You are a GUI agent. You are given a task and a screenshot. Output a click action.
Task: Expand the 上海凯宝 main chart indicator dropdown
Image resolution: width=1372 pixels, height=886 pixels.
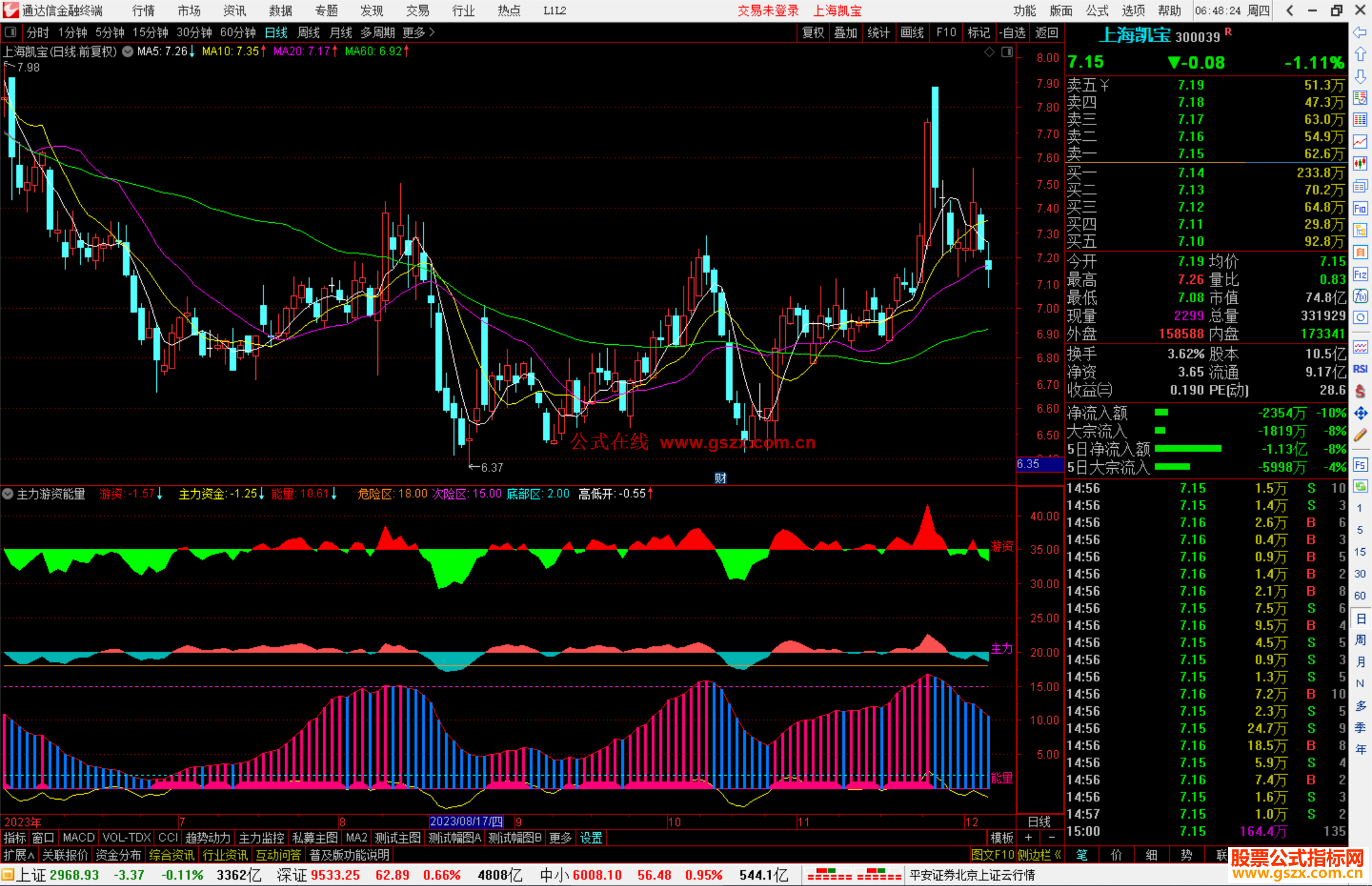point(128,51)
